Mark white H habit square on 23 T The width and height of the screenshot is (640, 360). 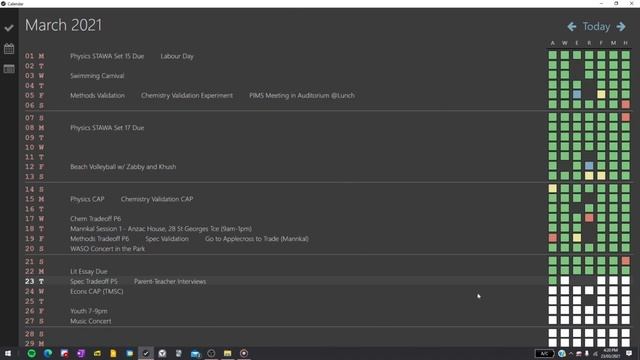[626, 280]
